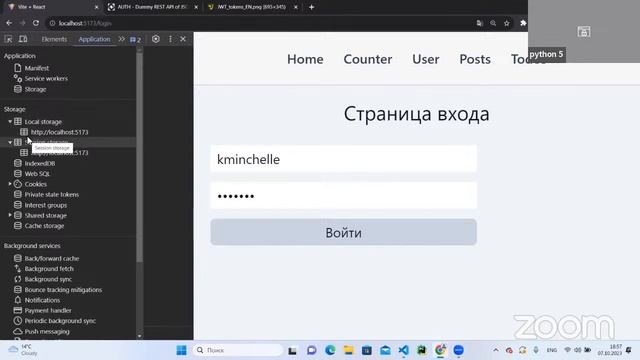Go to Home nav link
Screen dimensions: 640x360
[x=305, y=59]
